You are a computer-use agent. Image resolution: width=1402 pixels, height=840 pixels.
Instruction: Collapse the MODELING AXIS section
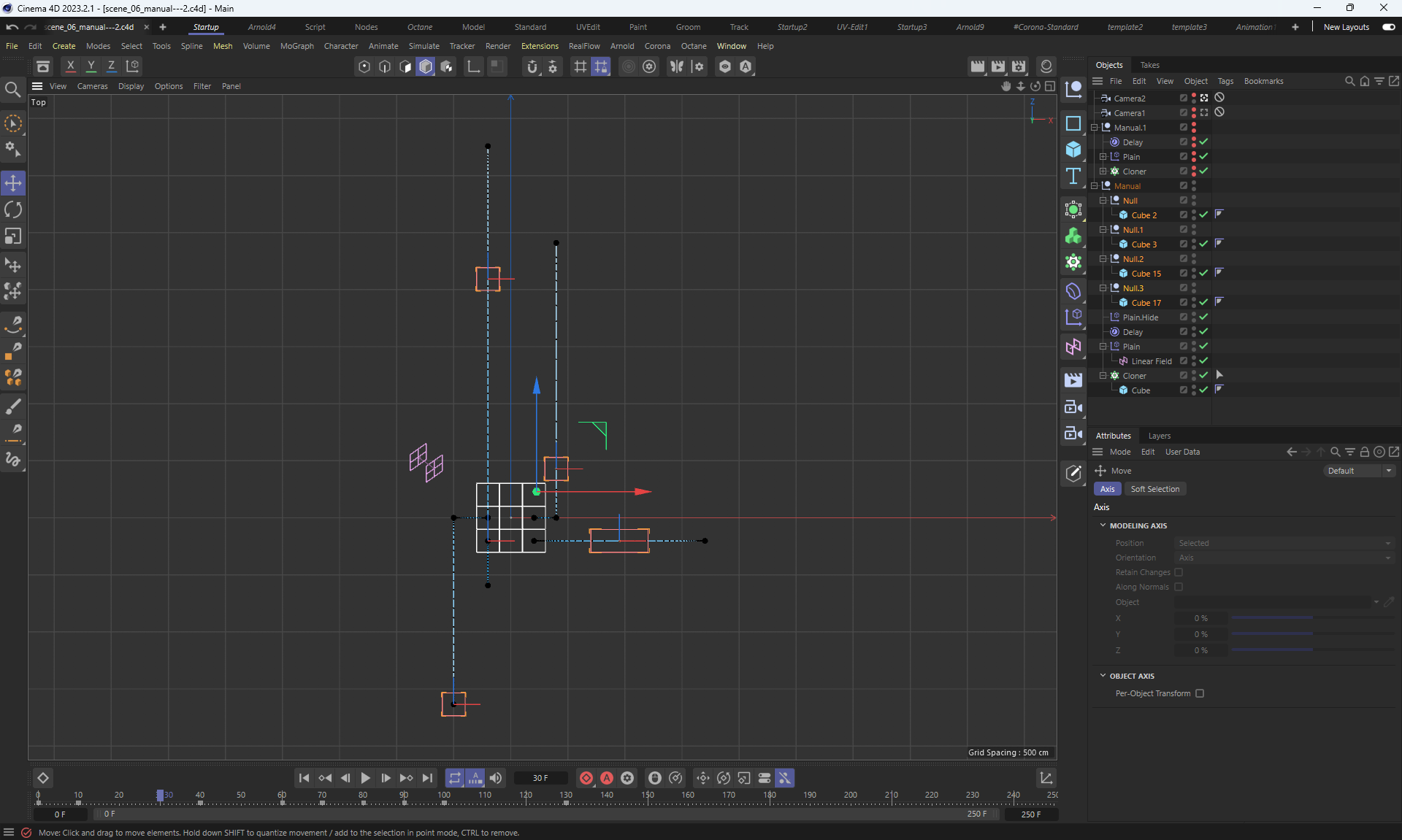pyautogui.click(x=1103, y=525)
